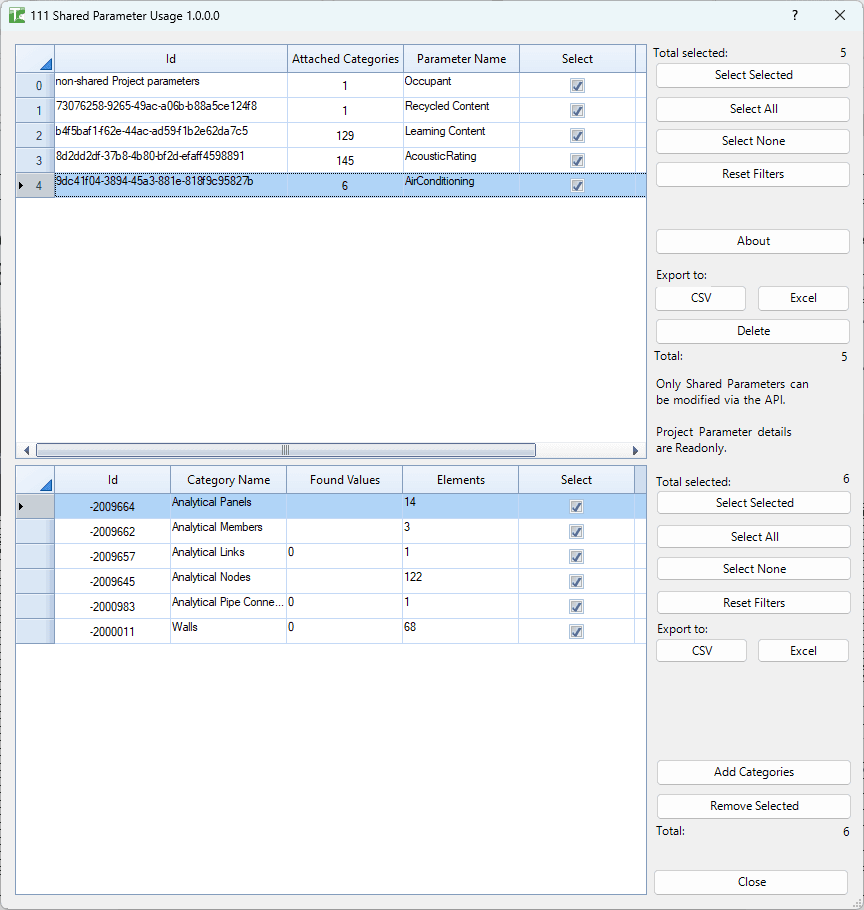The width and height of the screenshot is (864, 910).
Task: Sort by the Elements column header
Action: point(461,480)
